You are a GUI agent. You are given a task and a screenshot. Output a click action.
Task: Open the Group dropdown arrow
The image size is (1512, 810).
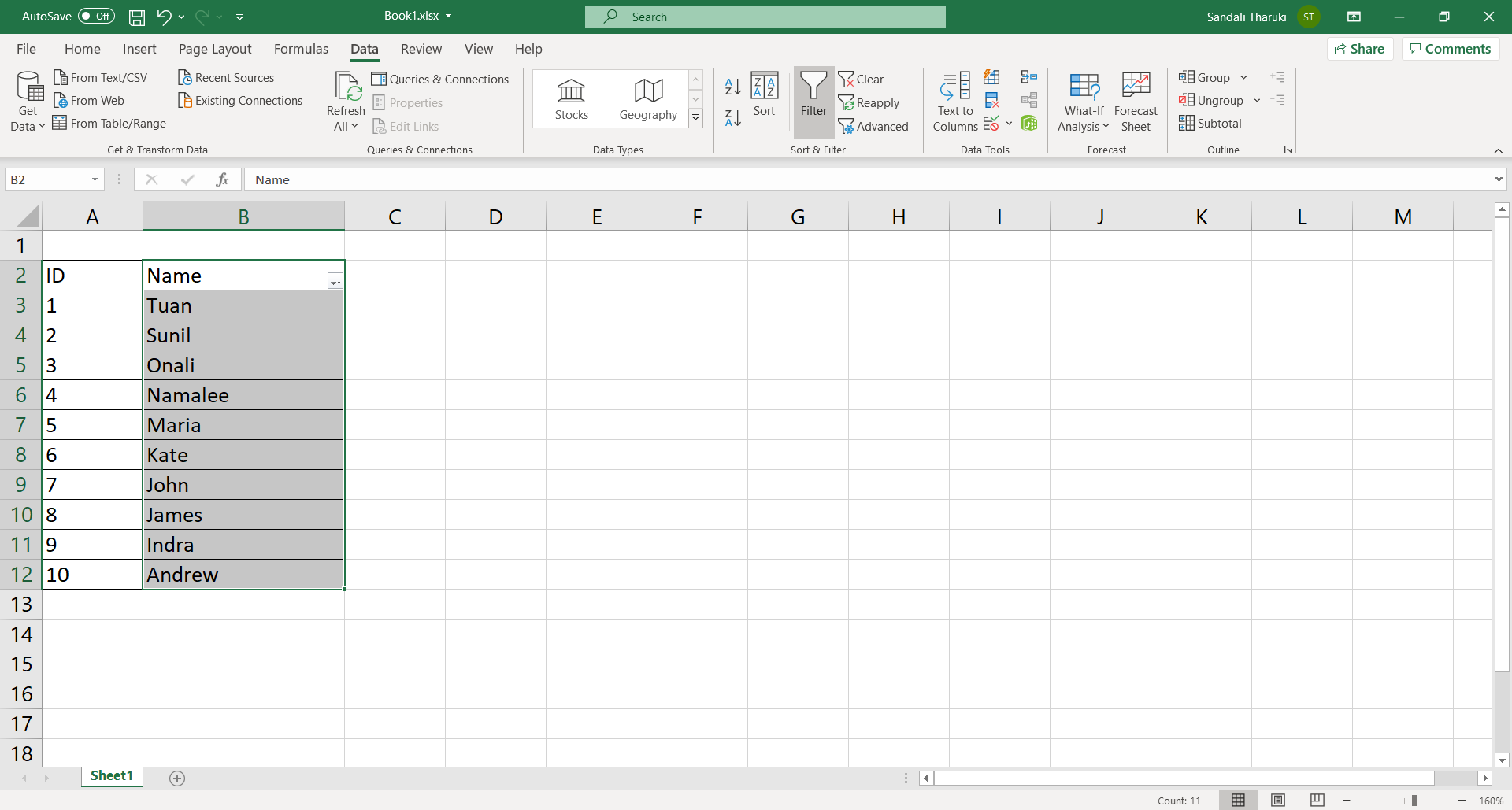click(x=1243, y=76)
